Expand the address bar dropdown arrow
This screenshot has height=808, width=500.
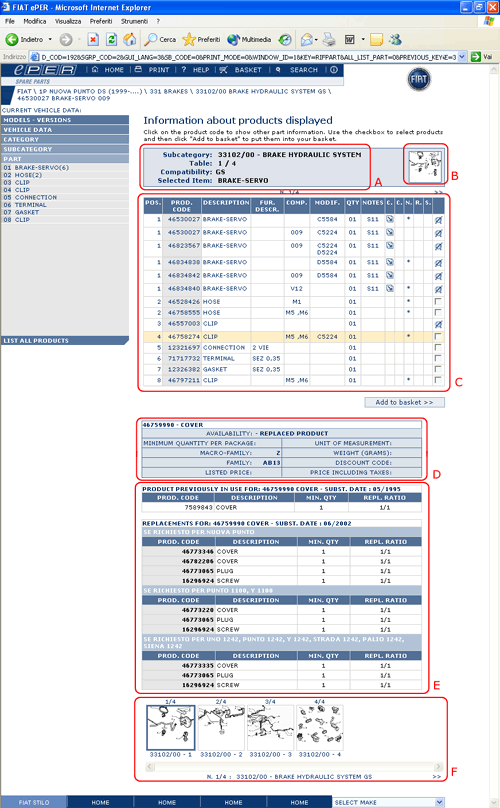tap(462, 57)
